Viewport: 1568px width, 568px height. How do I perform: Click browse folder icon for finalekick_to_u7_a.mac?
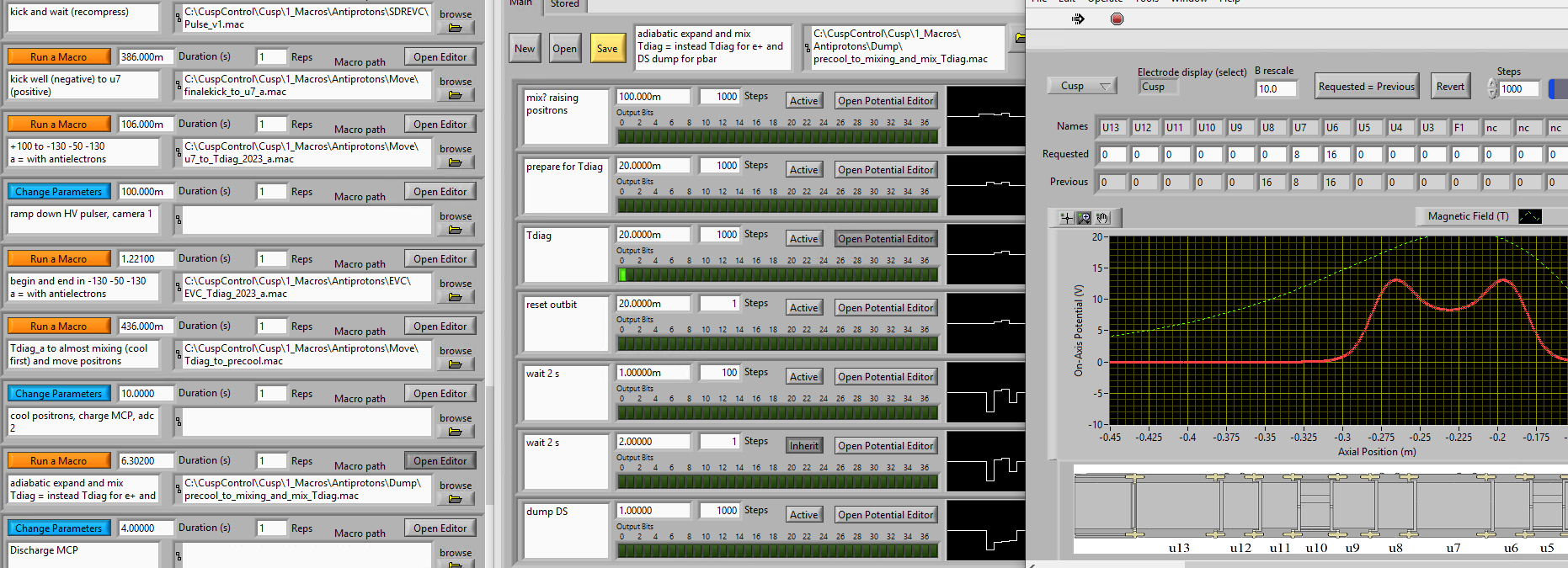coord(456,95)
